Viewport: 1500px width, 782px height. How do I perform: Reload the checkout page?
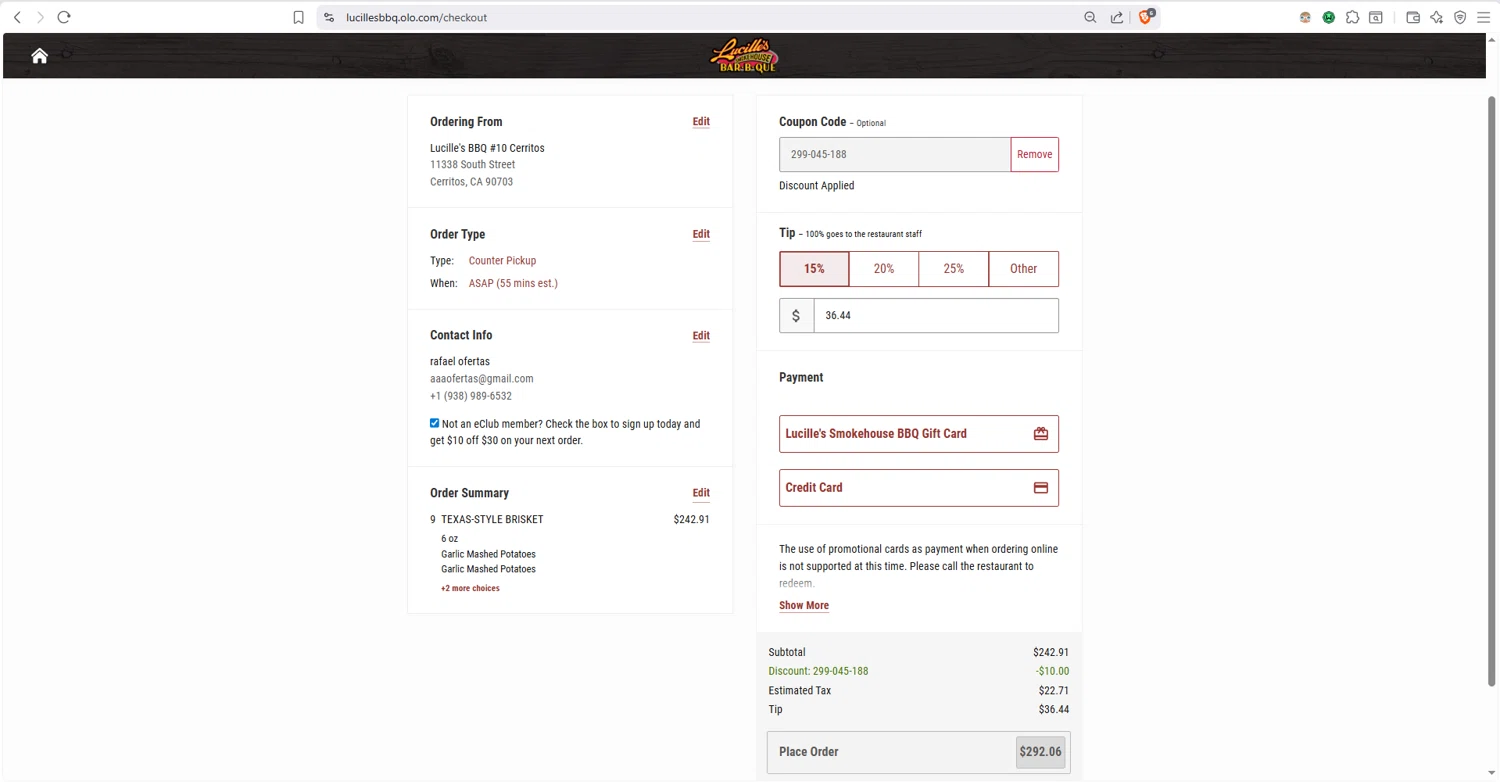pos(64,17)
